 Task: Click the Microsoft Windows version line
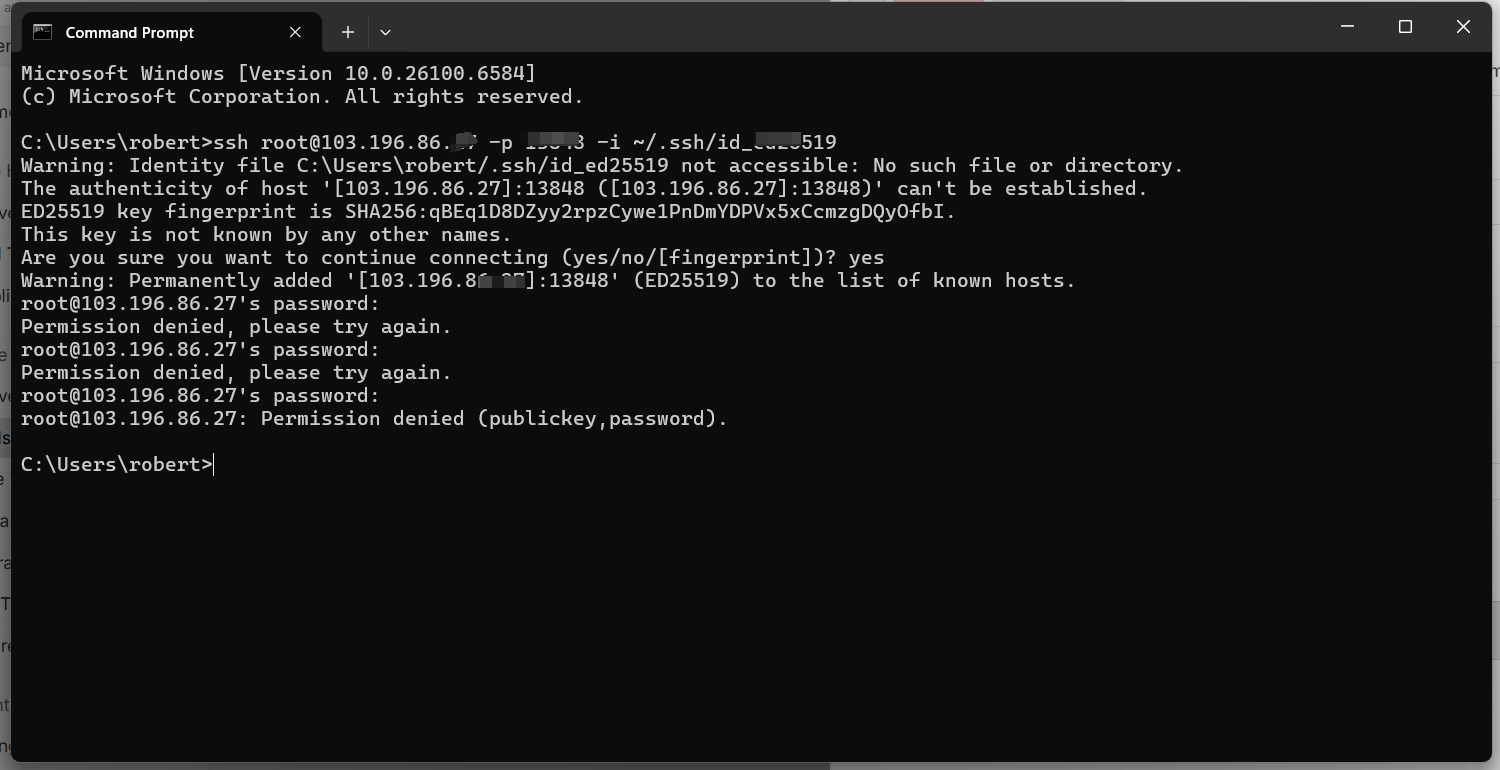(278, 73)
